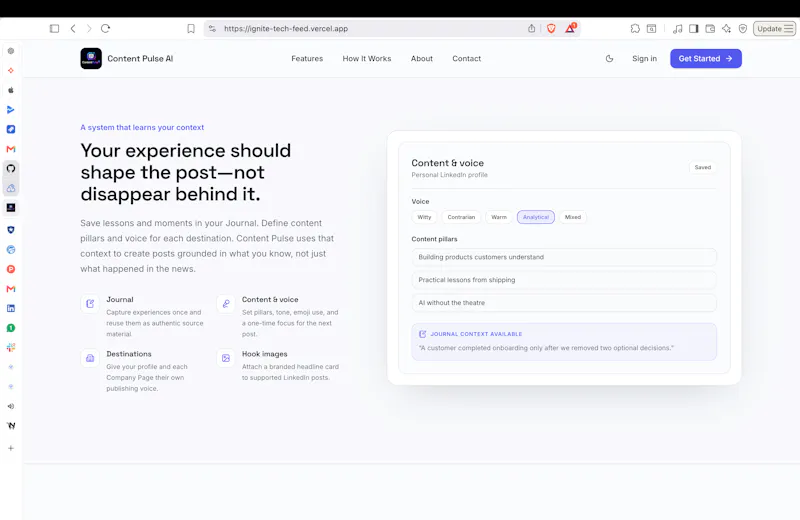
Task: Reload the page
Action: (x=106, y=29)
